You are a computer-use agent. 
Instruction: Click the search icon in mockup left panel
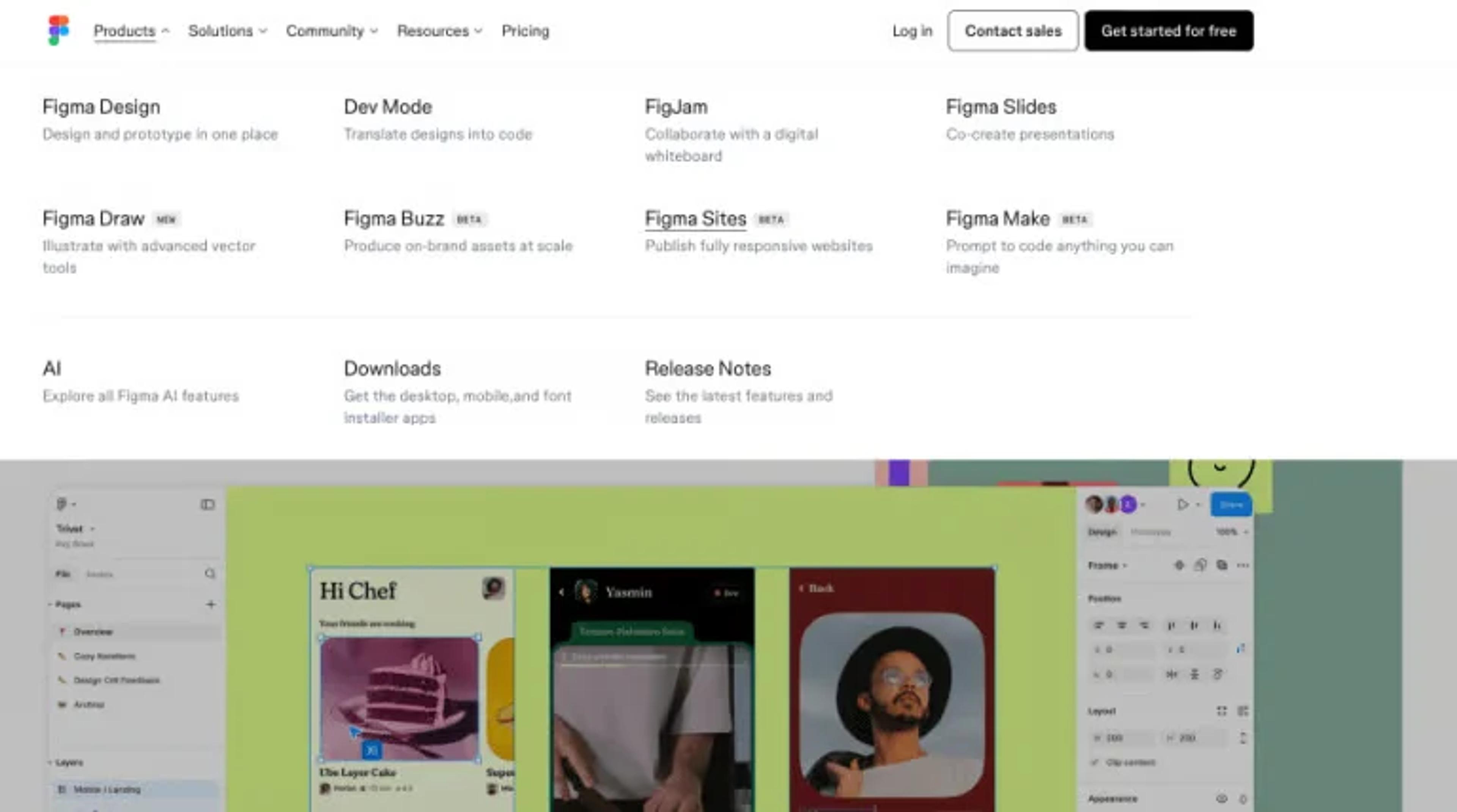(x=210, y=574)
